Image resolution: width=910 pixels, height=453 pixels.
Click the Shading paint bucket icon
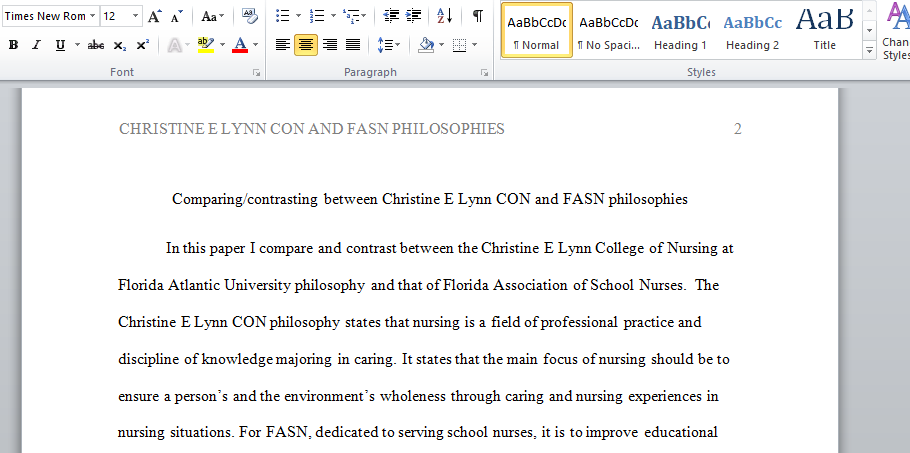[426, 45]
